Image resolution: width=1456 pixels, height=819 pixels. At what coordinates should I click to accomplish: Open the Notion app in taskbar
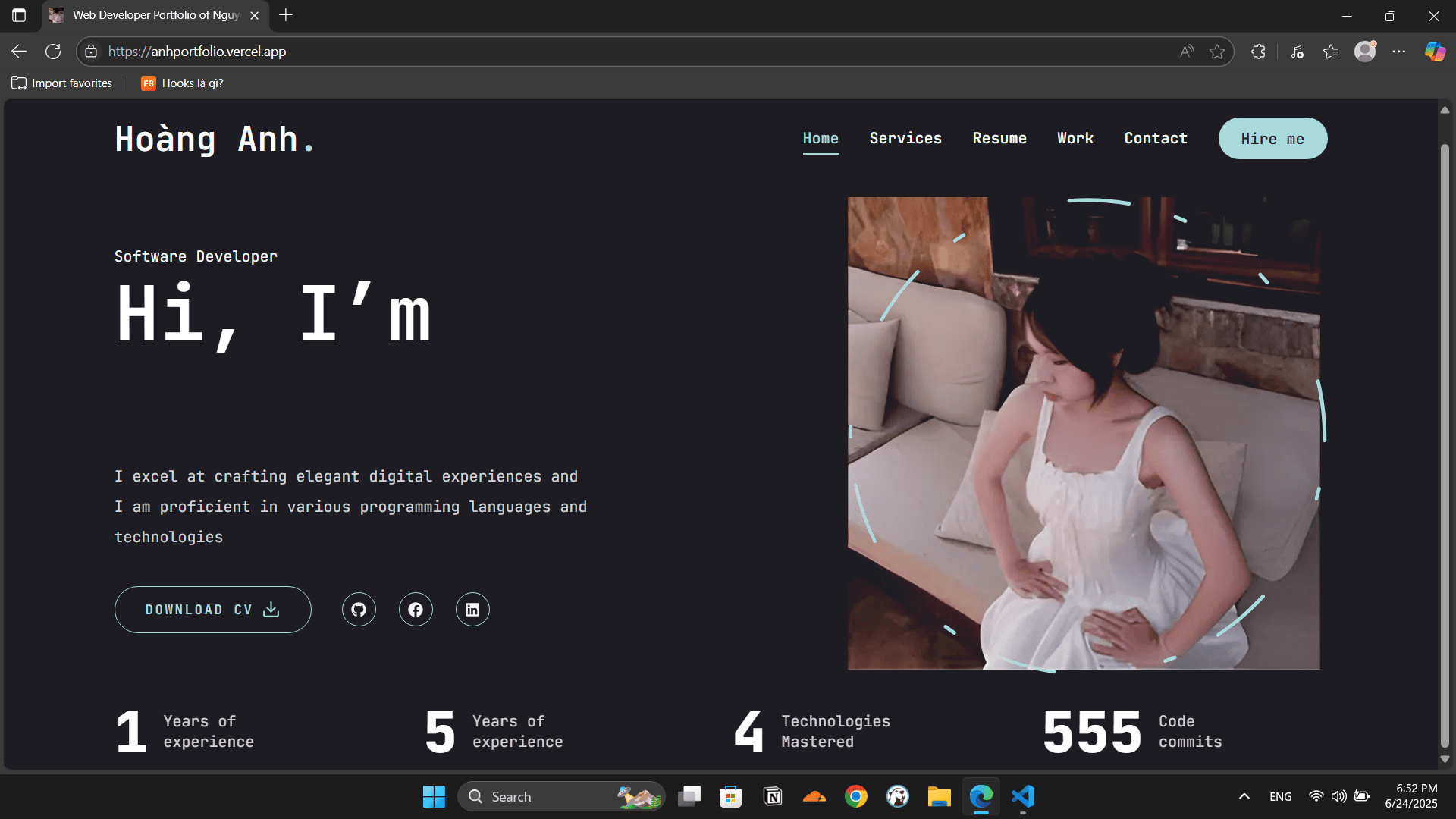click(773, 796)
